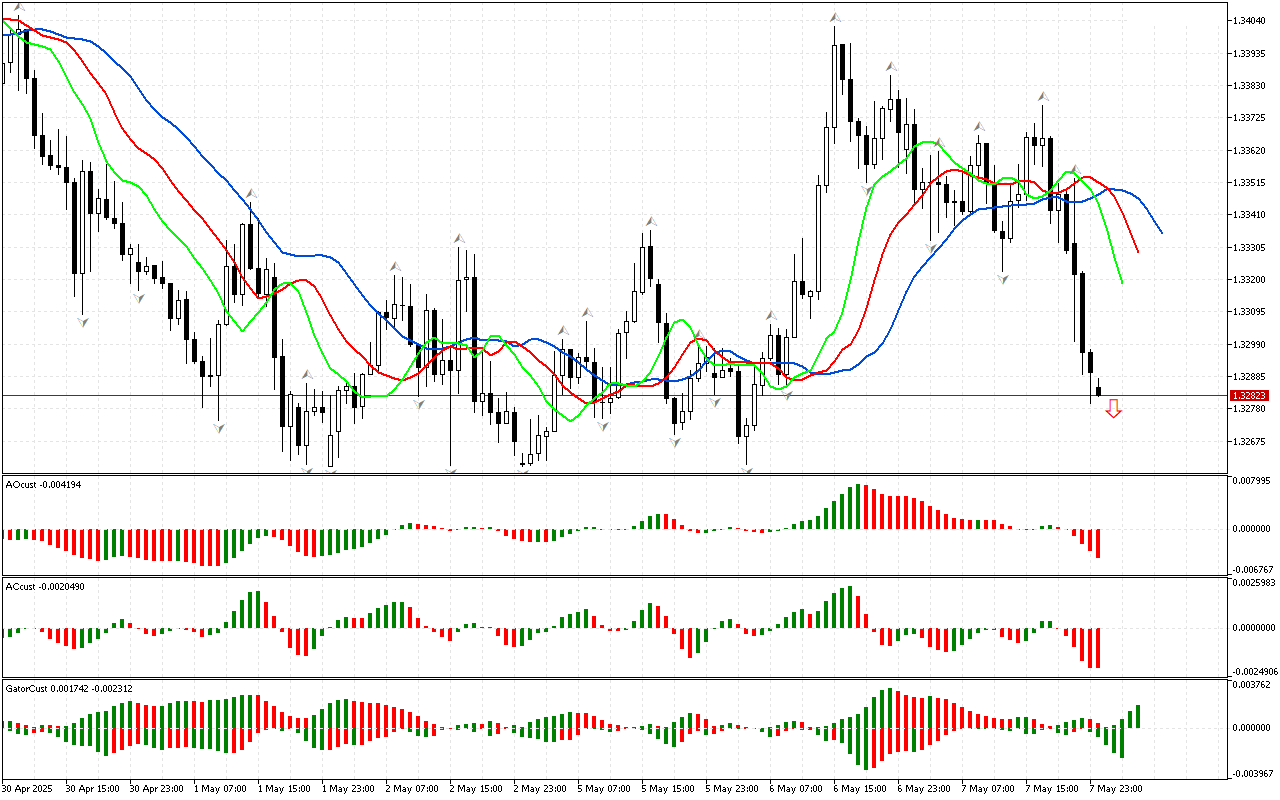This screenshot has width=1280, height=800.
Task: Click the tallest green AOcust histogram bar
Action: (x=856, y=507)
